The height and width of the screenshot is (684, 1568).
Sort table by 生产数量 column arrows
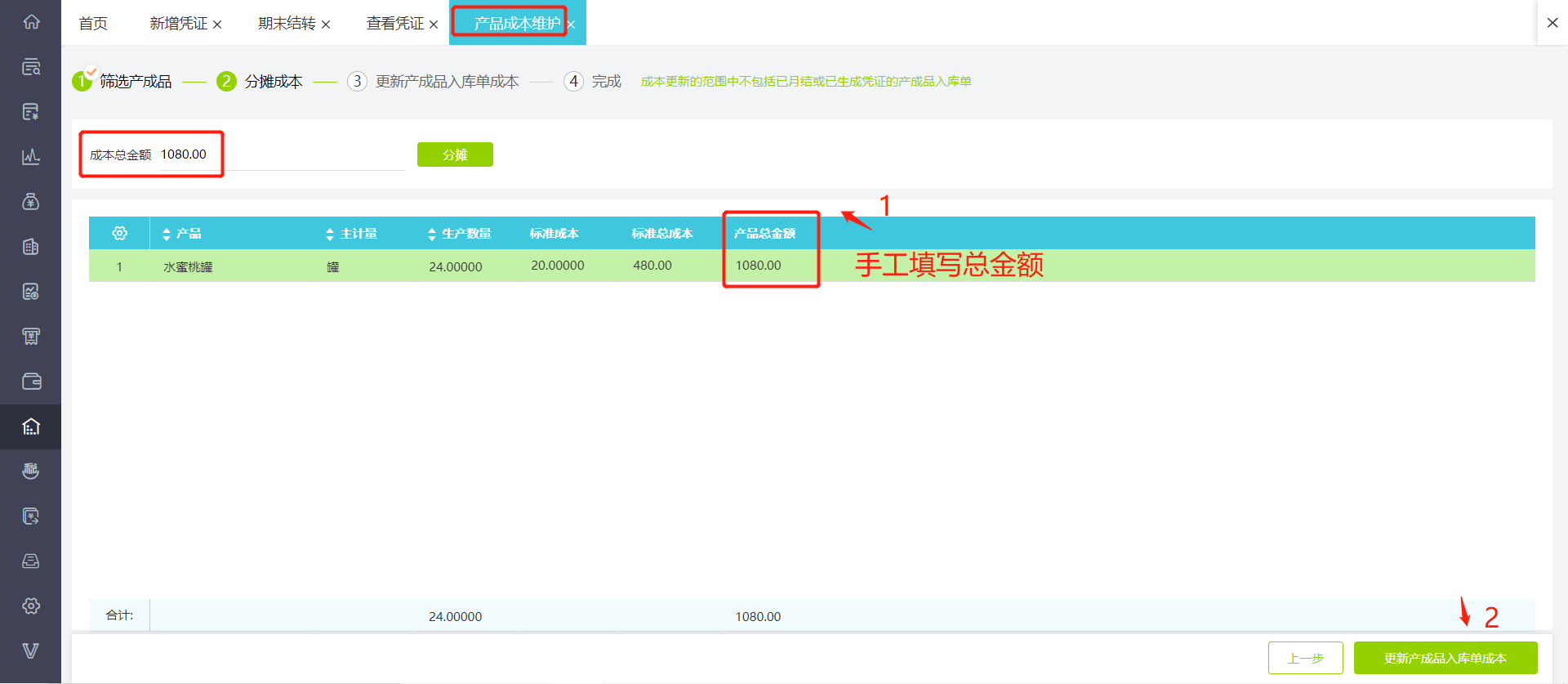pyautogui.click(x=432, y=235)
